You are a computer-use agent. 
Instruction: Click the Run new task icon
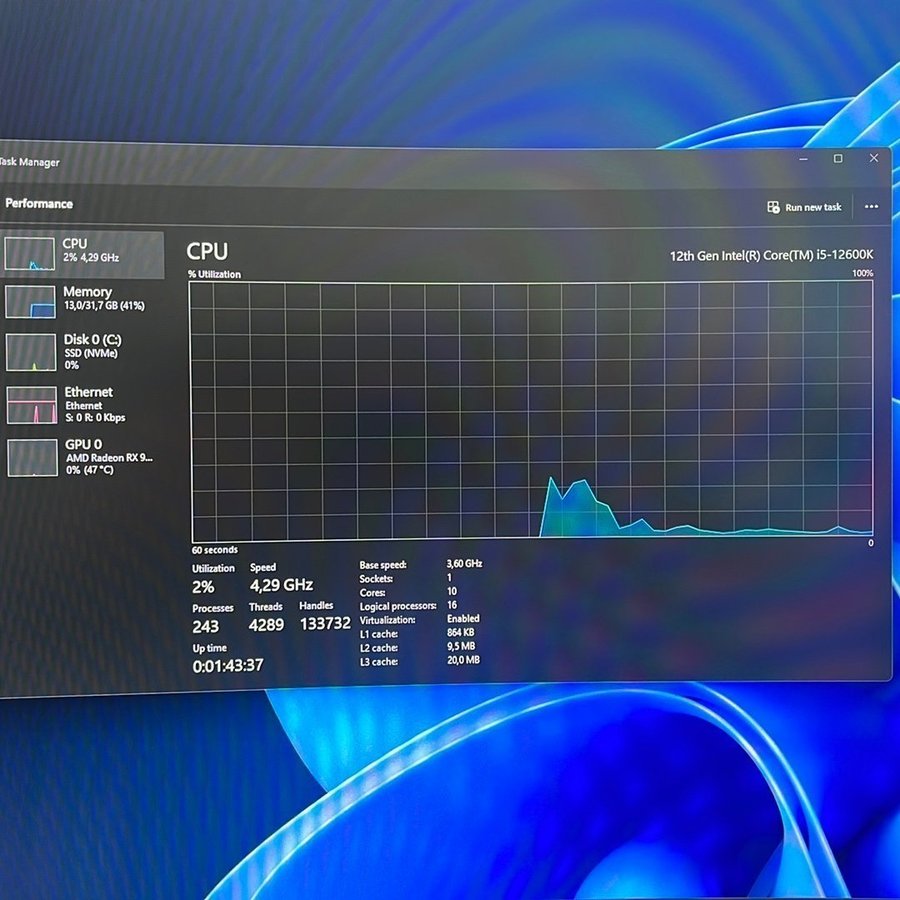click(x=773, y=207)
